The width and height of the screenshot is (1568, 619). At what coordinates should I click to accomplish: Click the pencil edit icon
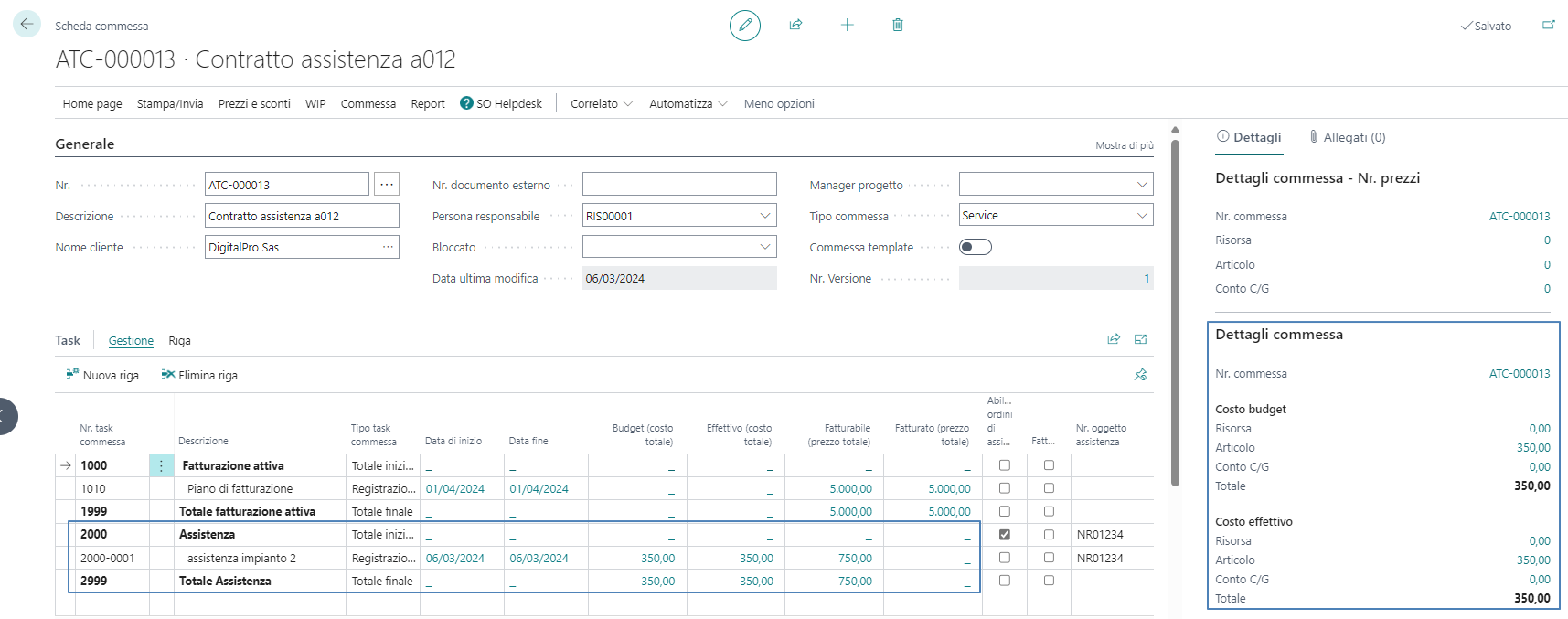click(x=744, y=26)
